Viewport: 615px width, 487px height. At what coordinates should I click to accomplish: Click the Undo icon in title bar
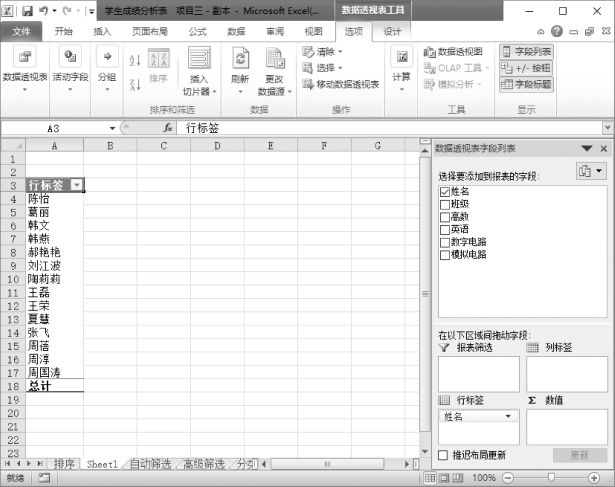click(x=43, y=11)
